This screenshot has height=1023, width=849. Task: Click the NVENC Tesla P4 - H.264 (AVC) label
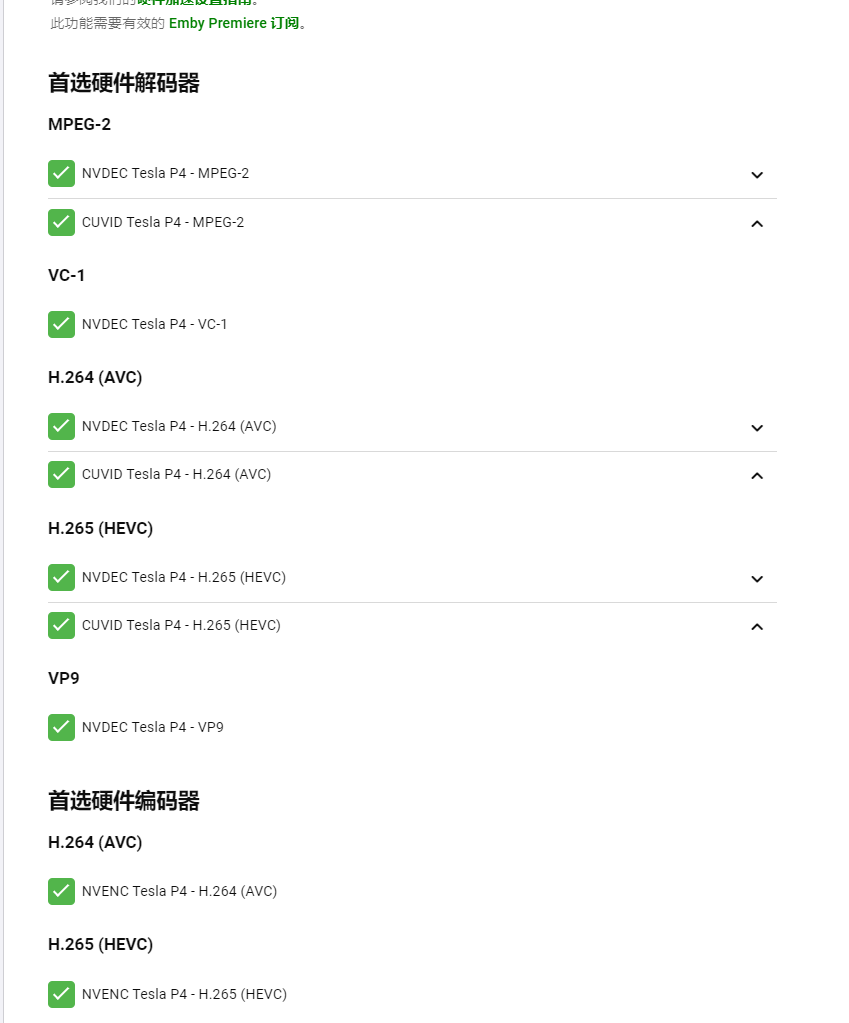tap(179, 891)
